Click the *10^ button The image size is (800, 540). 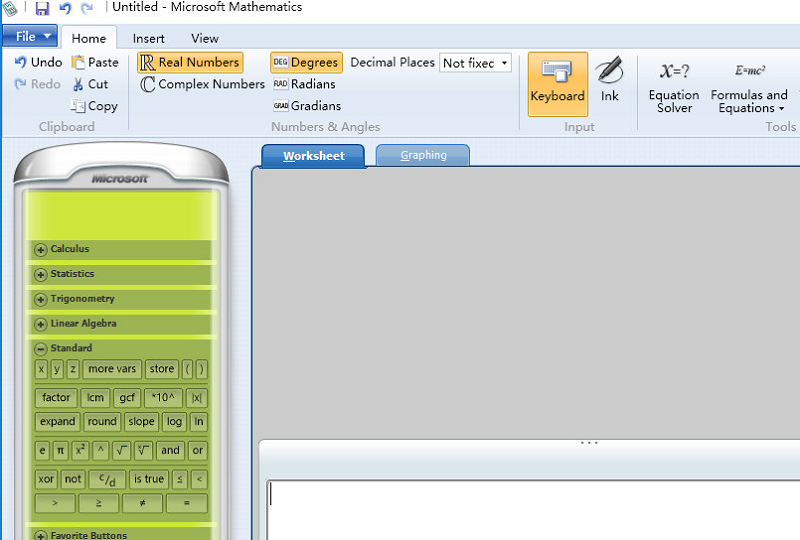(163, 398)
